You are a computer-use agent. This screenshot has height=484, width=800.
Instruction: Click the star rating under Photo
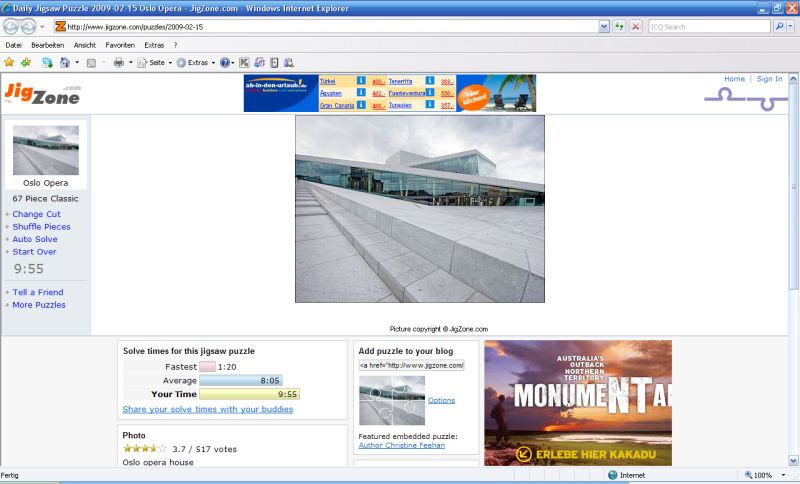(144, 449)
